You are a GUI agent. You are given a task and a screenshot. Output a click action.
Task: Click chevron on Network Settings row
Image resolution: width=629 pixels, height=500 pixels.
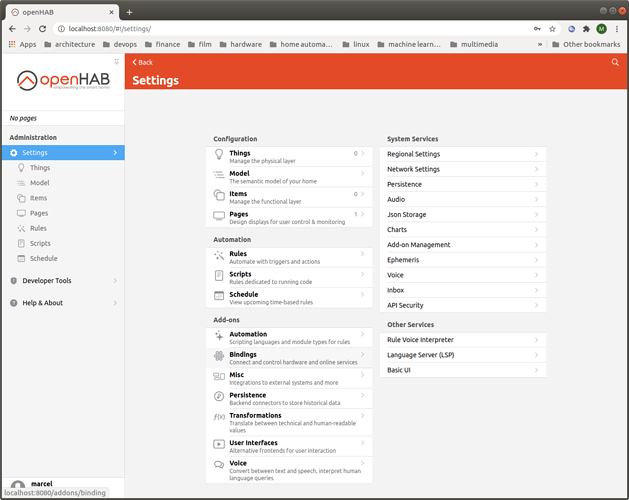[x=536, y=169]
